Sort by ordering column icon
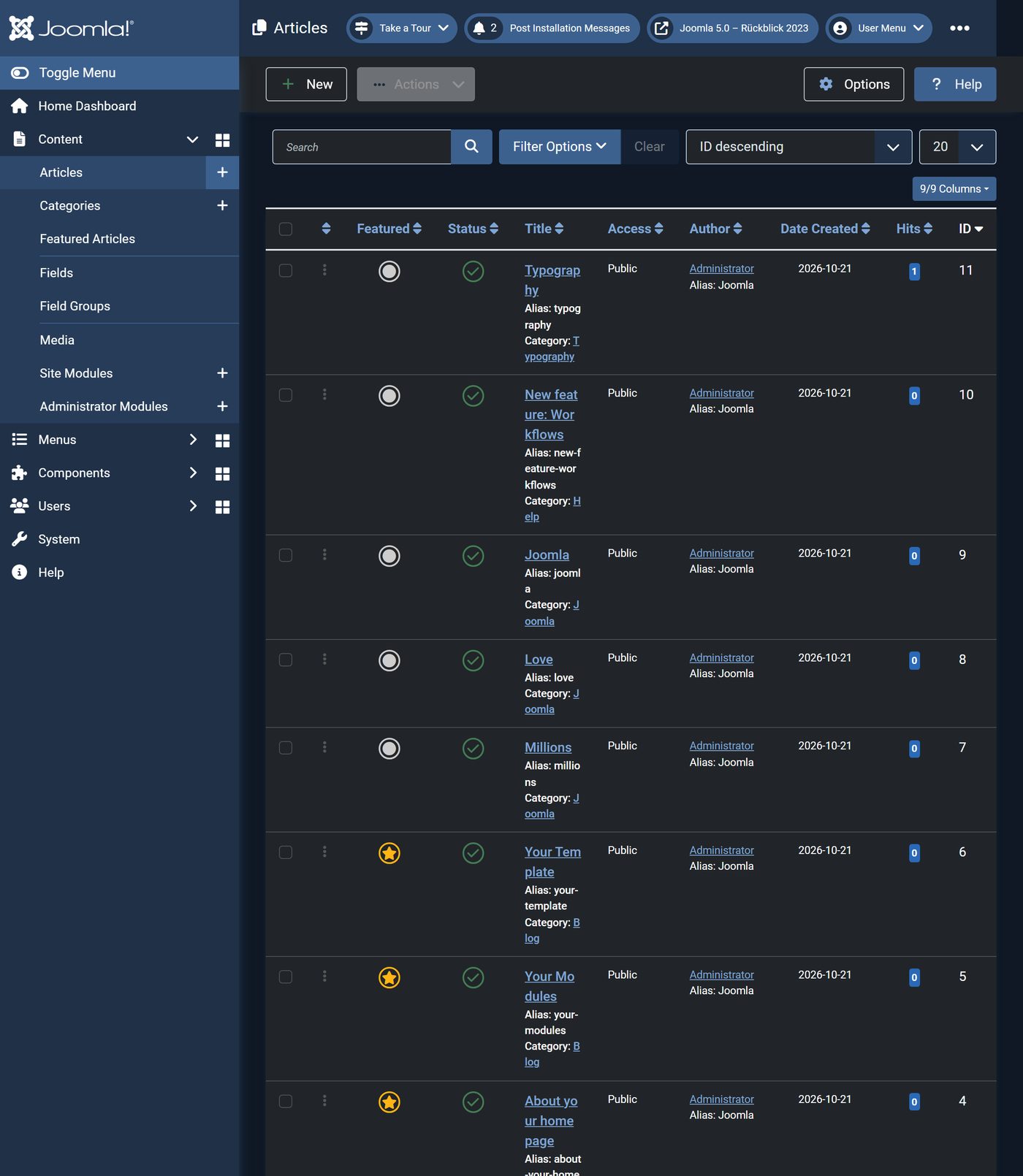Image resolution: width=1023 pixels, height=1176 pixels. click(326, 229)
